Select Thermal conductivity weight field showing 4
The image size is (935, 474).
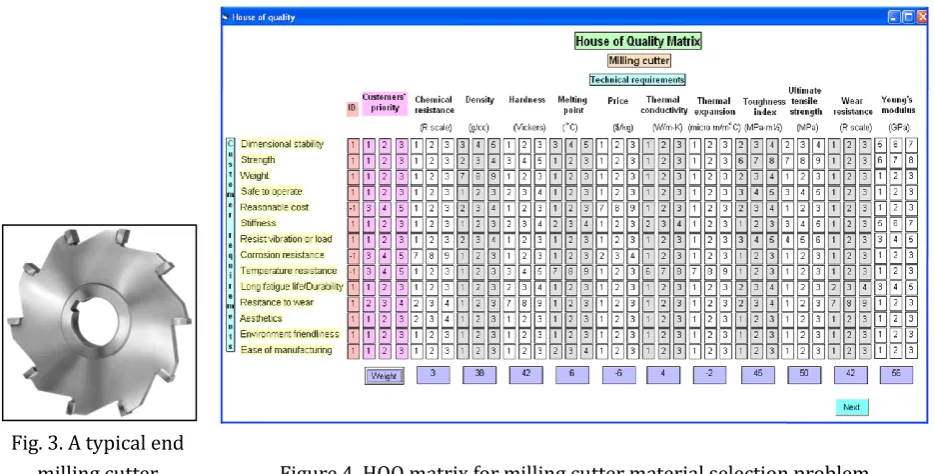[663, 374]
